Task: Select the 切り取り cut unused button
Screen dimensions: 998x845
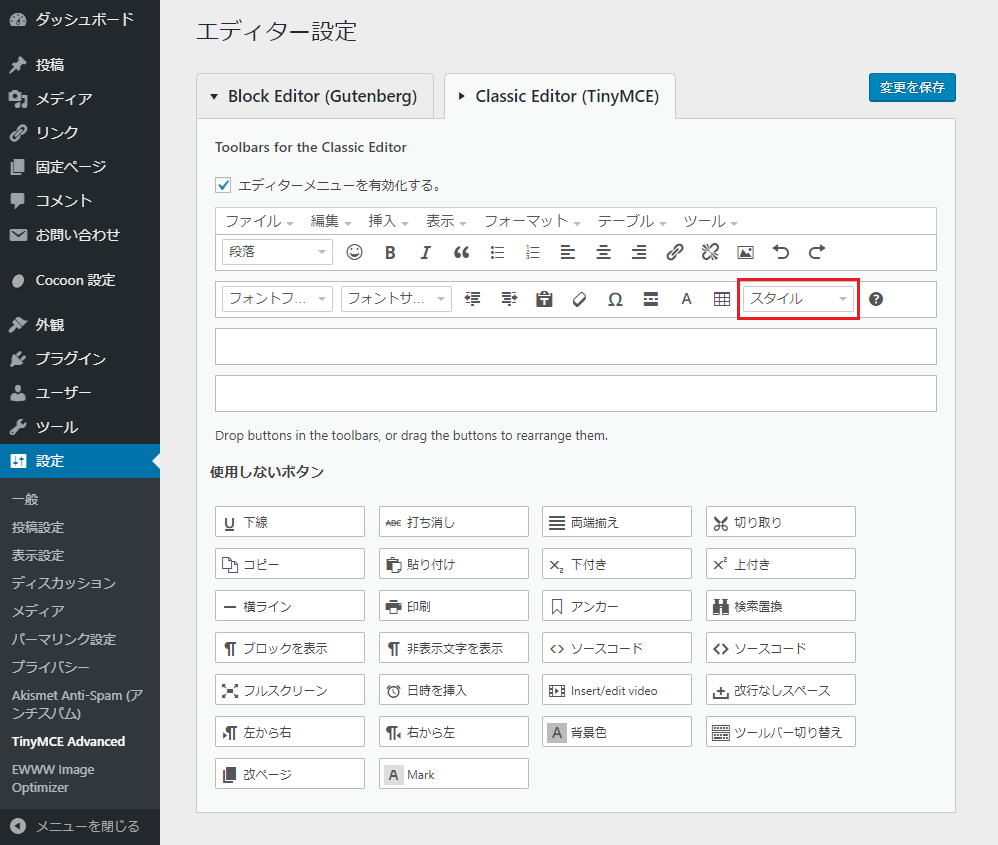Action: [x=780, y=522]
